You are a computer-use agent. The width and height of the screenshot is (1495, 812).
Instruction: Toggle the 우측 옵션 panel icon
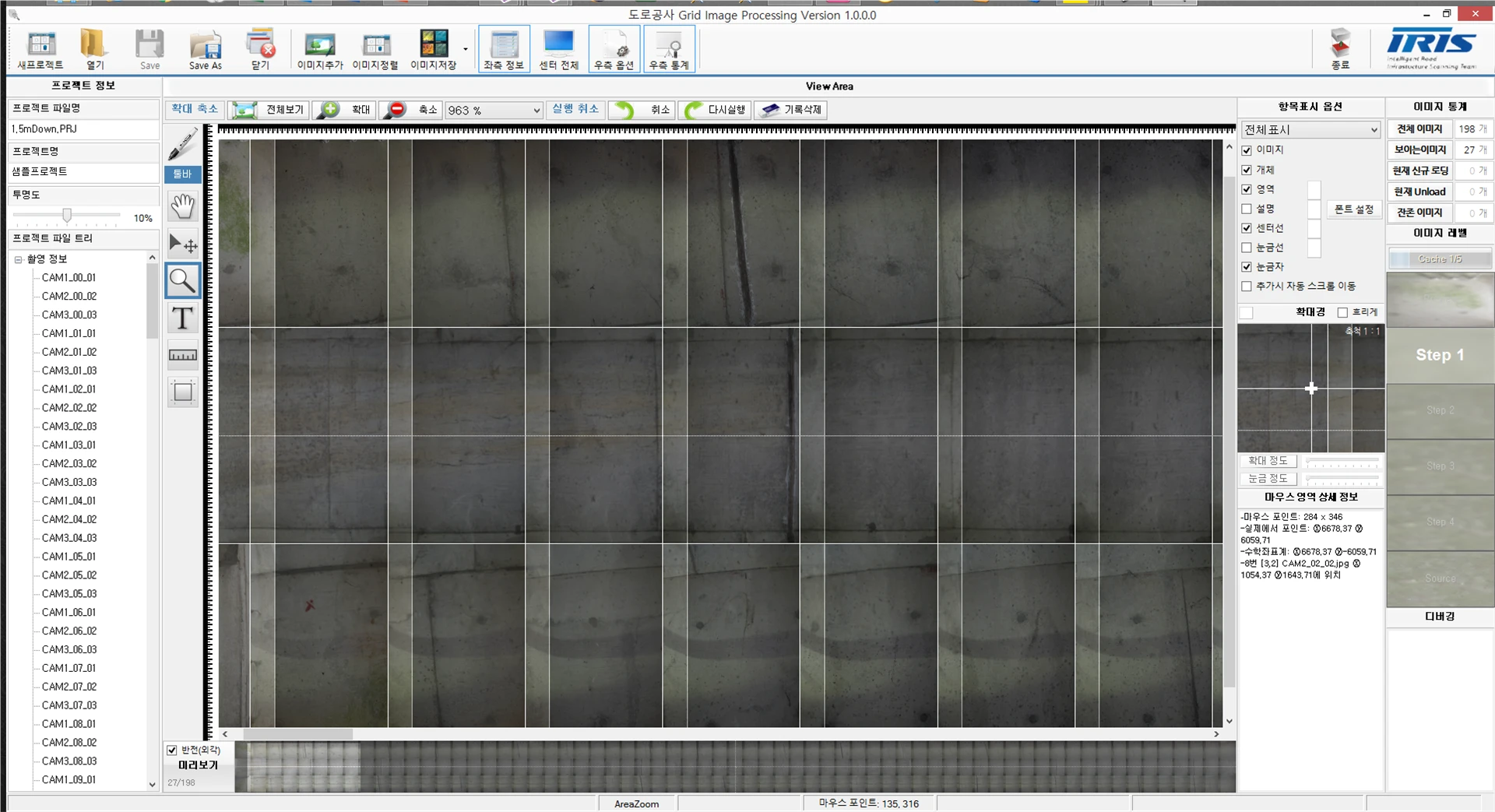614,49
